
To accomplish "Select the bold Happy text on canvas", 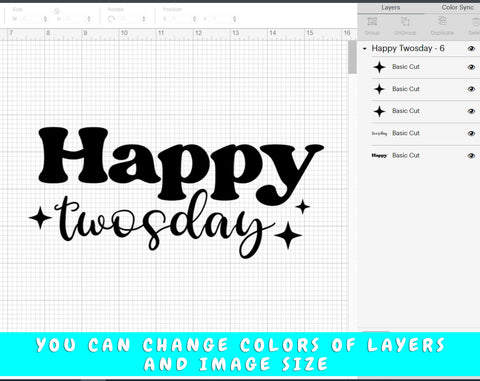I will [x=181, y=166].
